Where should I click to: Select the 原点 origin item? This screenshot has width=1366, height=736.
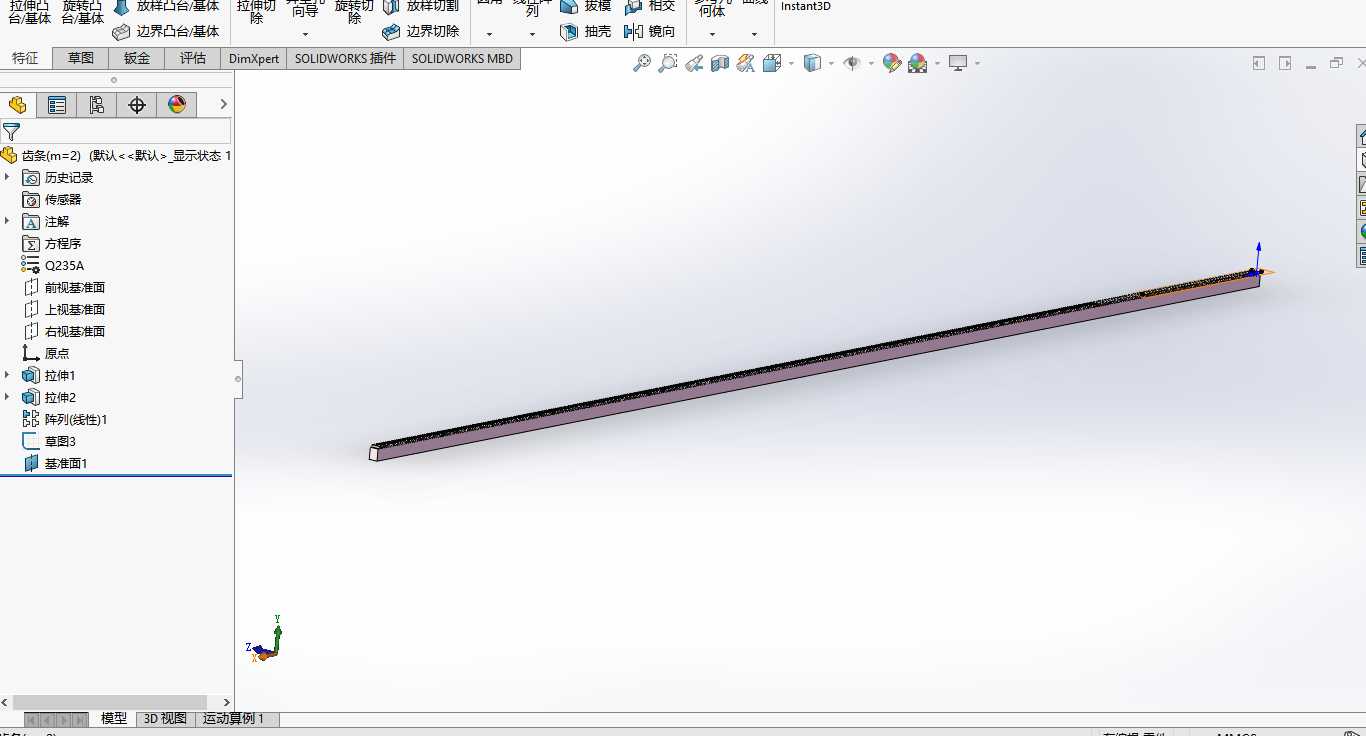pos(46,353)
